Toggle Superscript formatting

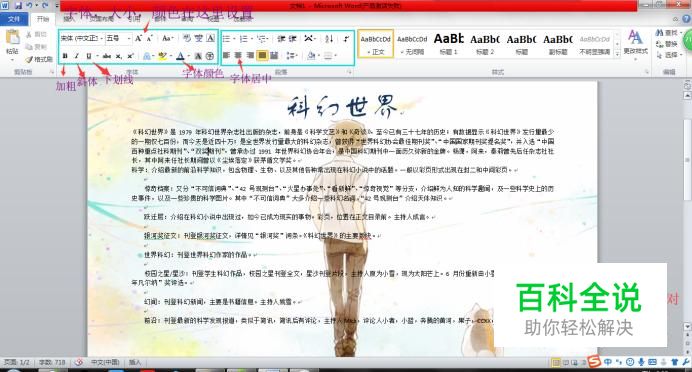click(x=130, y=56)
